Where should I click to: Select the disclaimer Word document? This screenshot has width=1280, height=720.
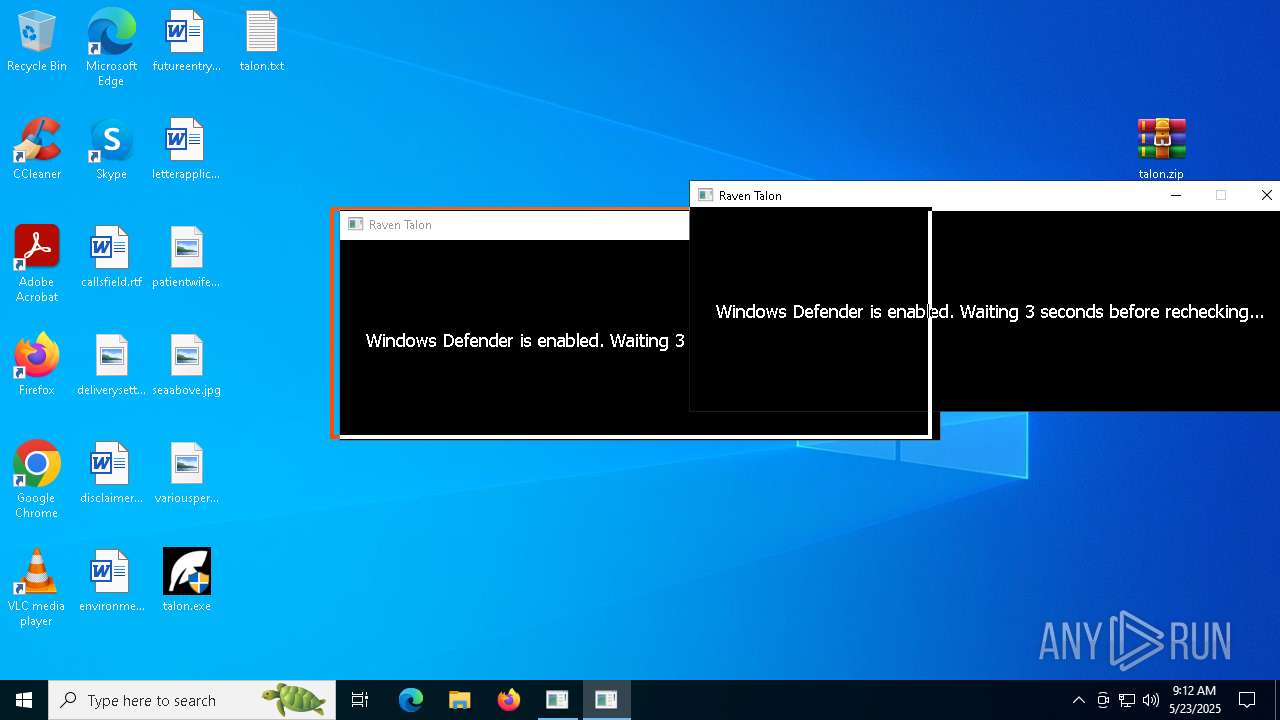111,474
